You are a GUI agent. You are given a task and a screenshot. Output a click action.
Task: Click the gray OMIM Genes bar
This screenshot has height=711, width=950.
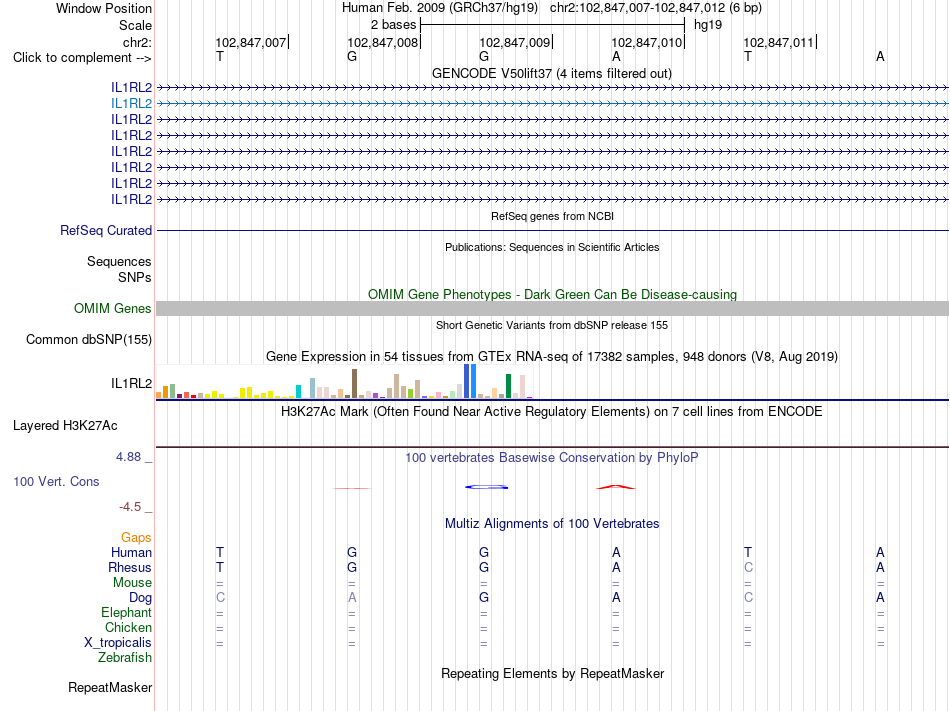click(x=552, y=308)
